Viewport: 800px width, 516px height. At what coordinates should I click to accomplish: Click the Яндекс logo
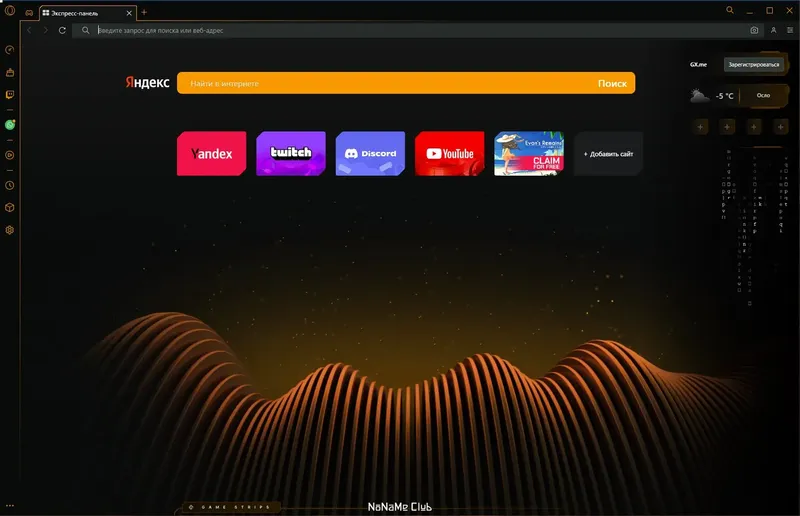coord(147,83)
